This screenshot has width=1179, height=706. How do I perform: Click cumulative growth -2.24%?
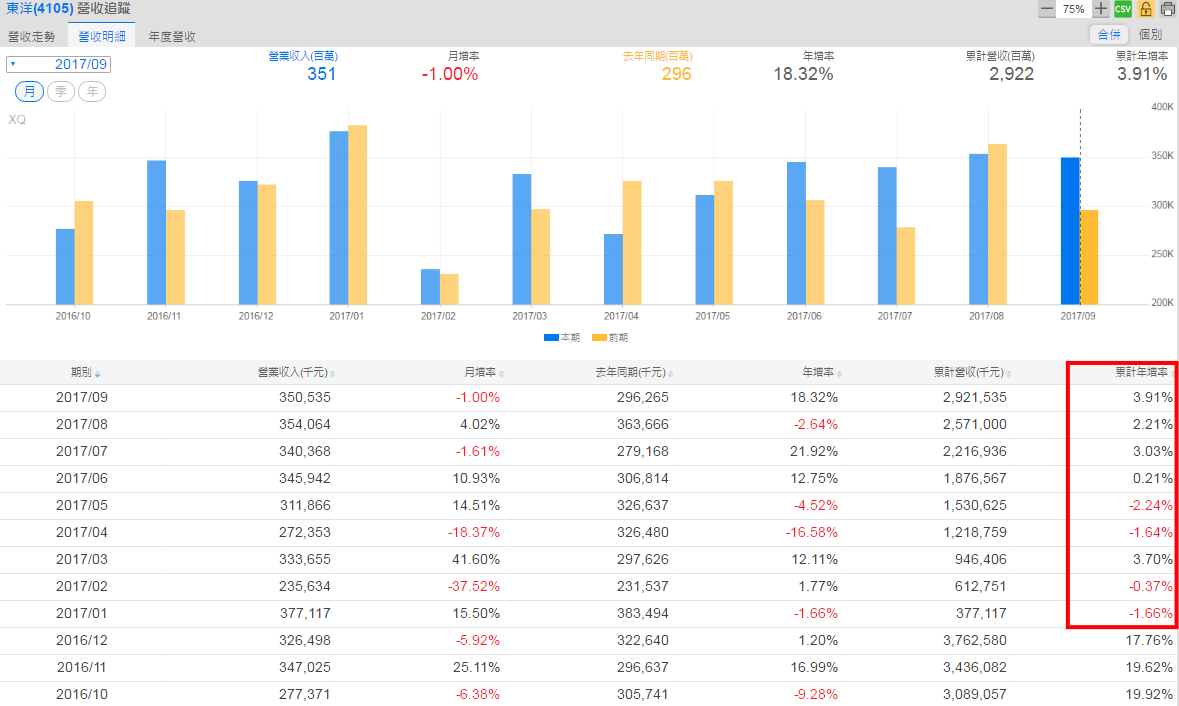click(1150, 506)
